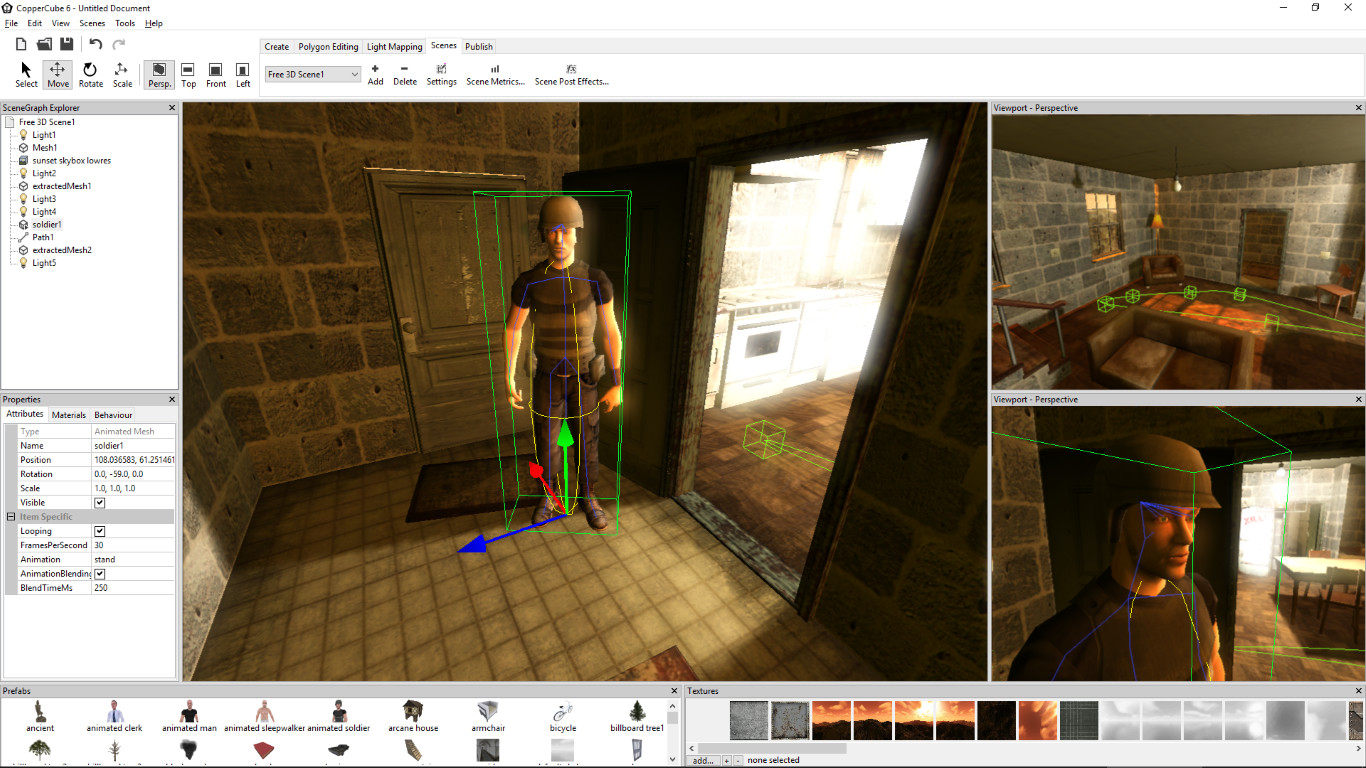Select the armchair prefab thumbnail
This screenshot has width=1366, height=768.
click(487, 710)
